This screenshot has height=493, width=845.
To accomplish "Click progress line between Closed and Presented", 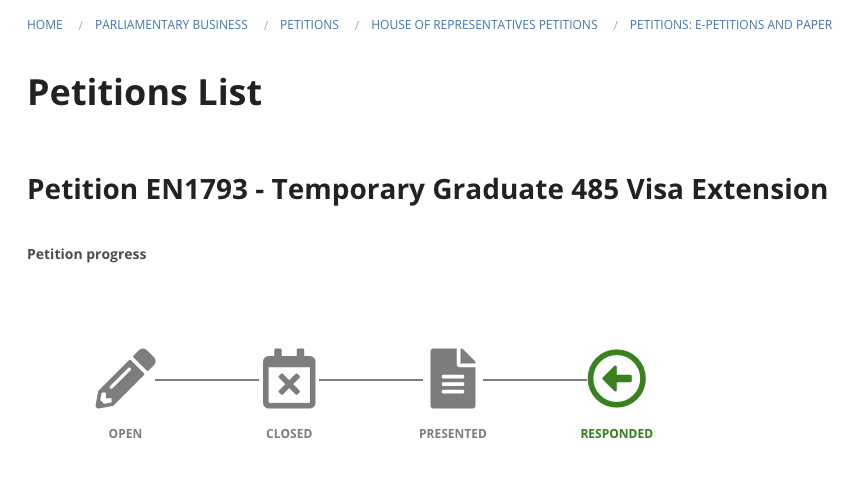I will click(x=371, y=380).
